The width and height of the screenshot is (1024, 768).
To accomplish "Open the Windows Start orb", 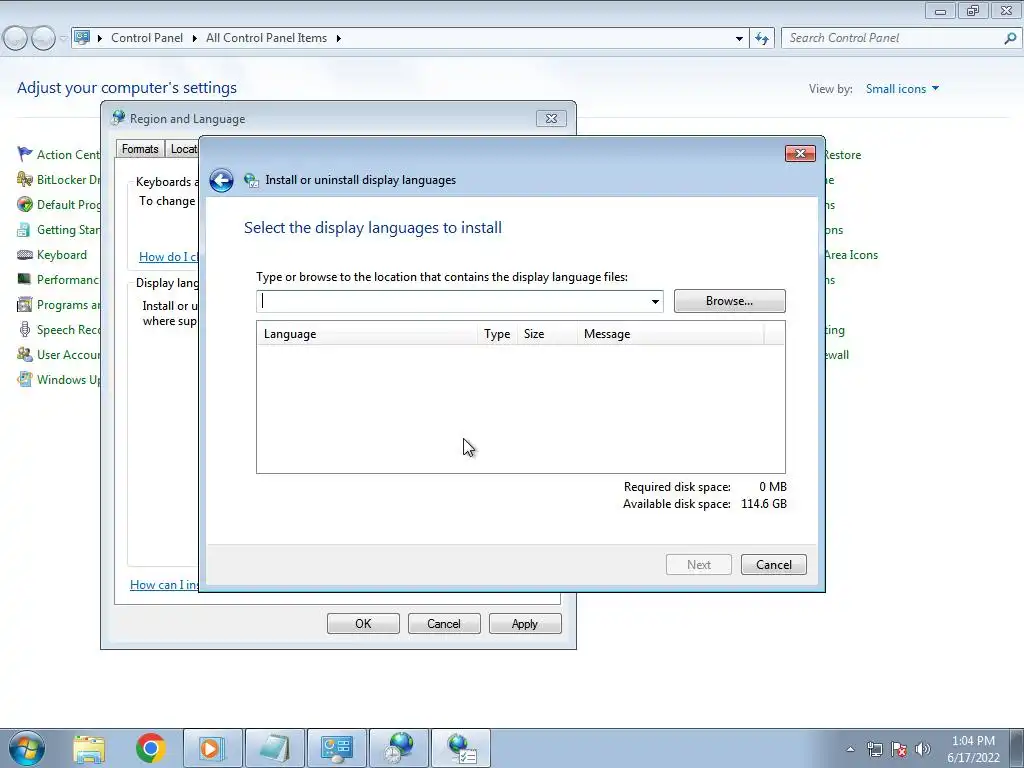I will tap(27, 748).
